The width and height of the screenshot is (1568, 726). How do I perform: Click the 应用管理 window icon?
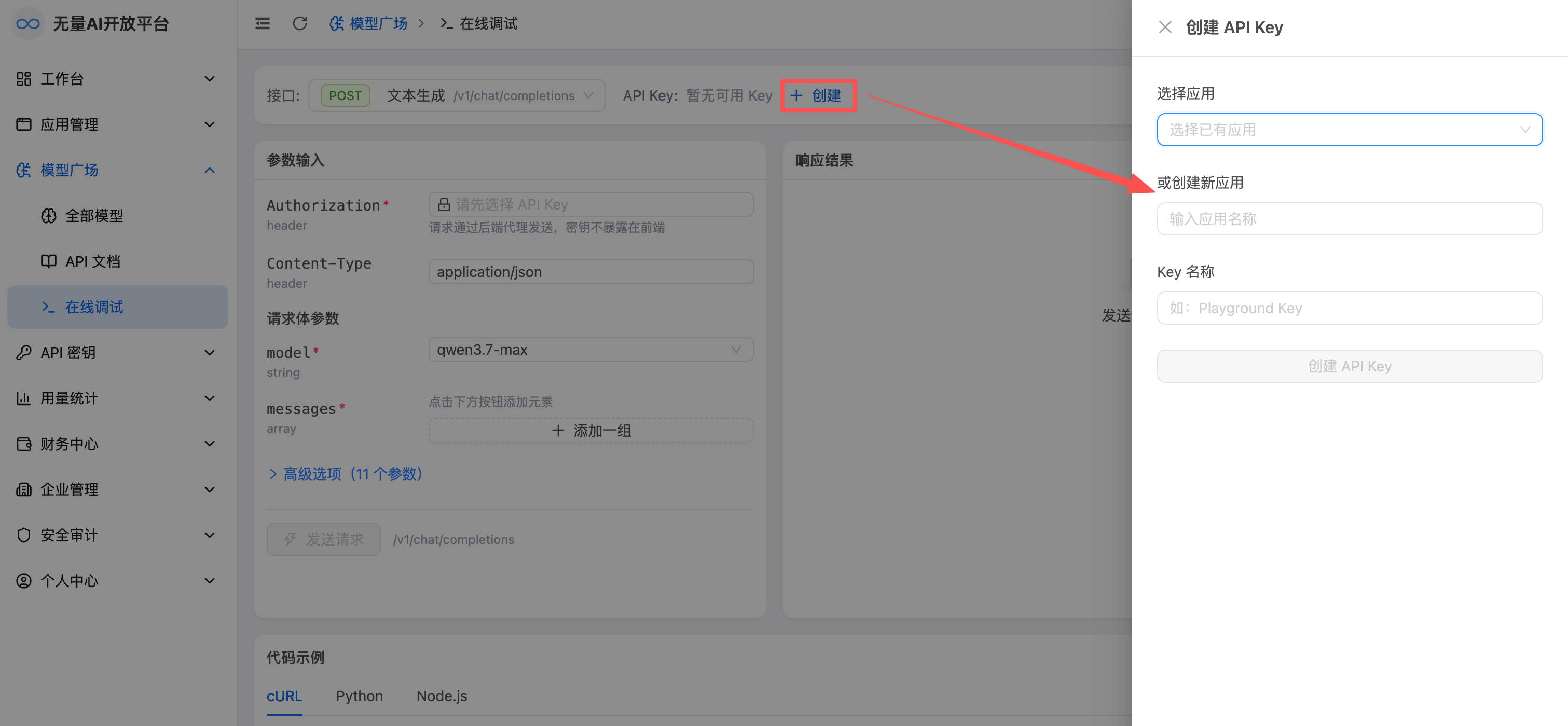[x=24, y=124]
